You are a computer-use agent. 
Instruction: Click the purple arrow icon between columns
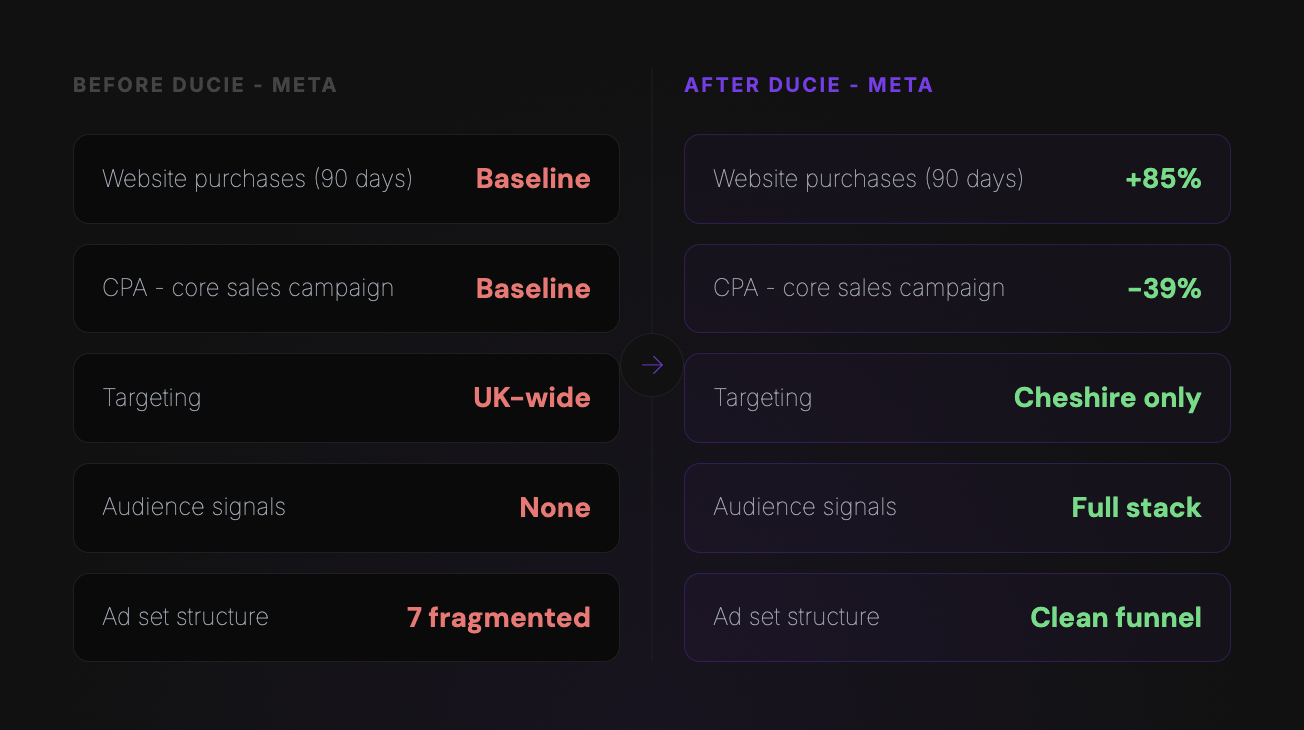coord(652,366)
